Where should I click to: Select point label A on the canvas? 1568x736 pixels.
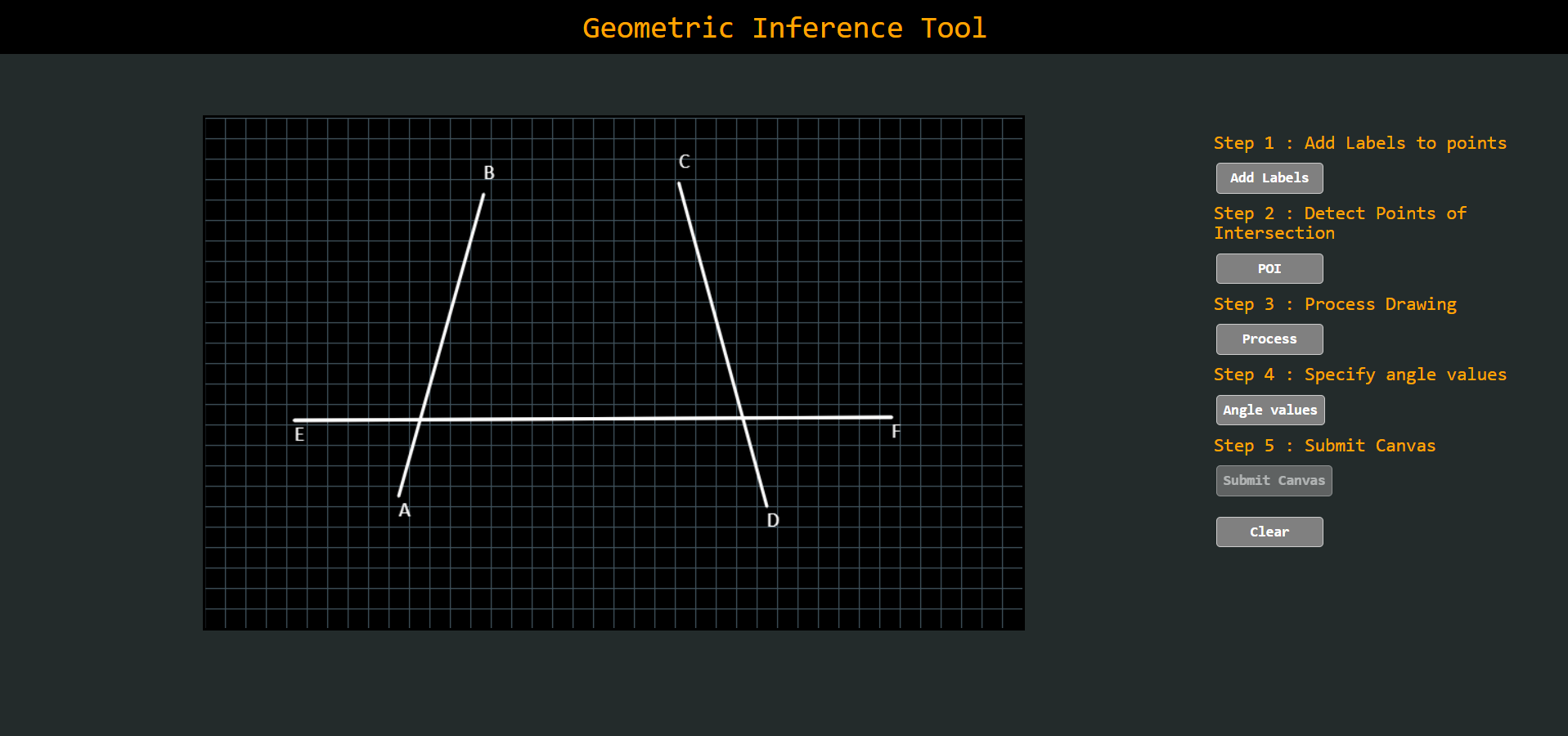click(x=404, y=511)
